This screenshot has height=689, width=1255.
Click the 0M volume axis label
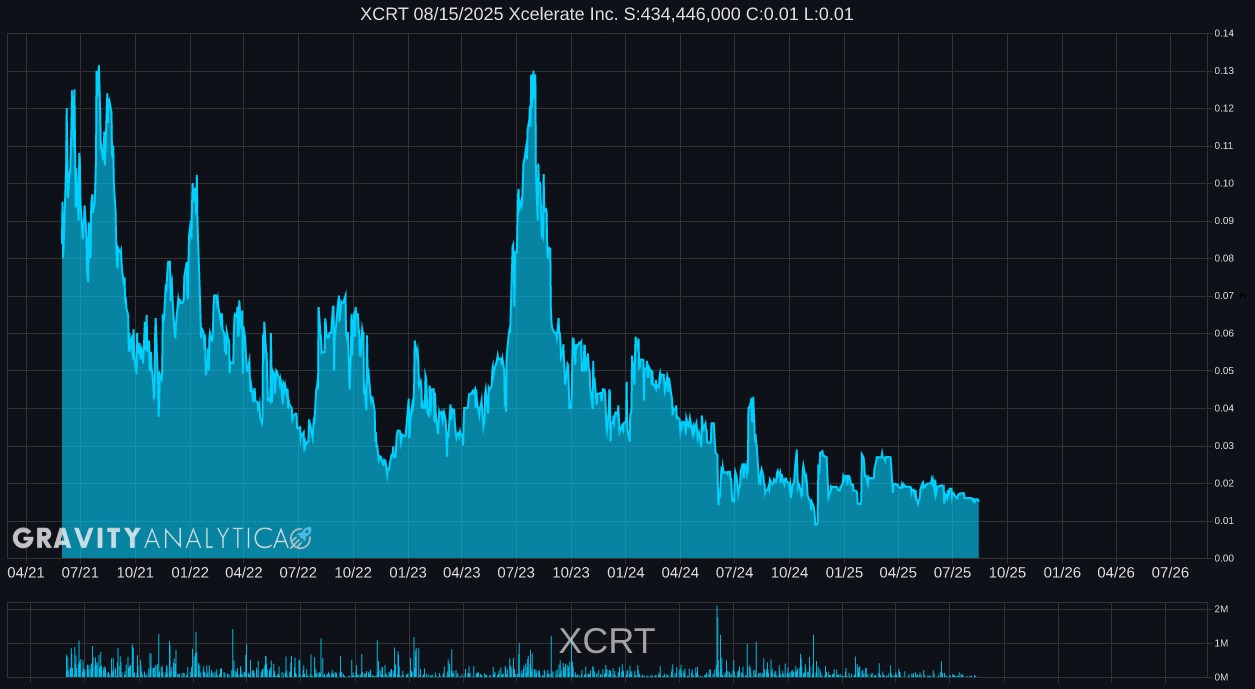click(1221, 677)
